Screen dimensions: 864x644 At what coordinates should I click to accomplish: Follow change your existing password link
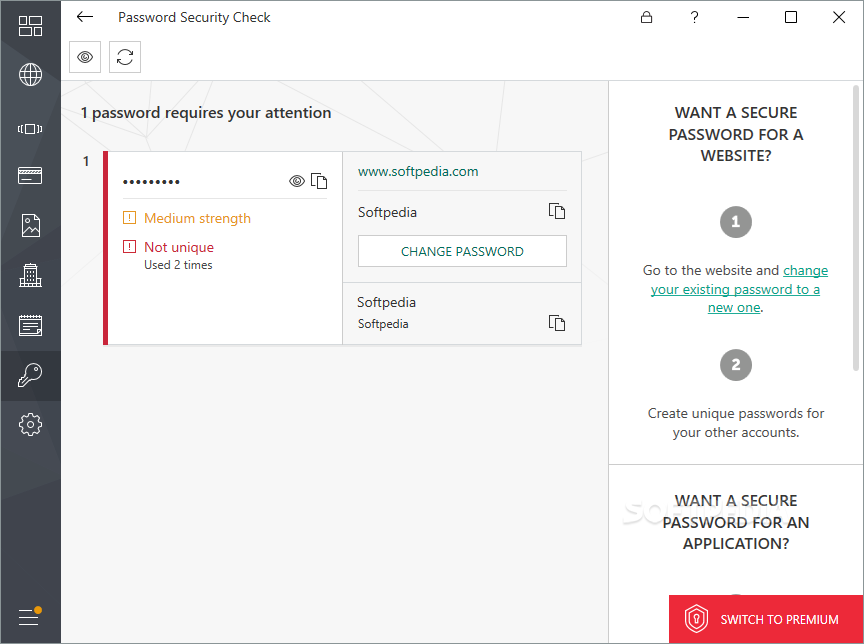click(735, 289)
